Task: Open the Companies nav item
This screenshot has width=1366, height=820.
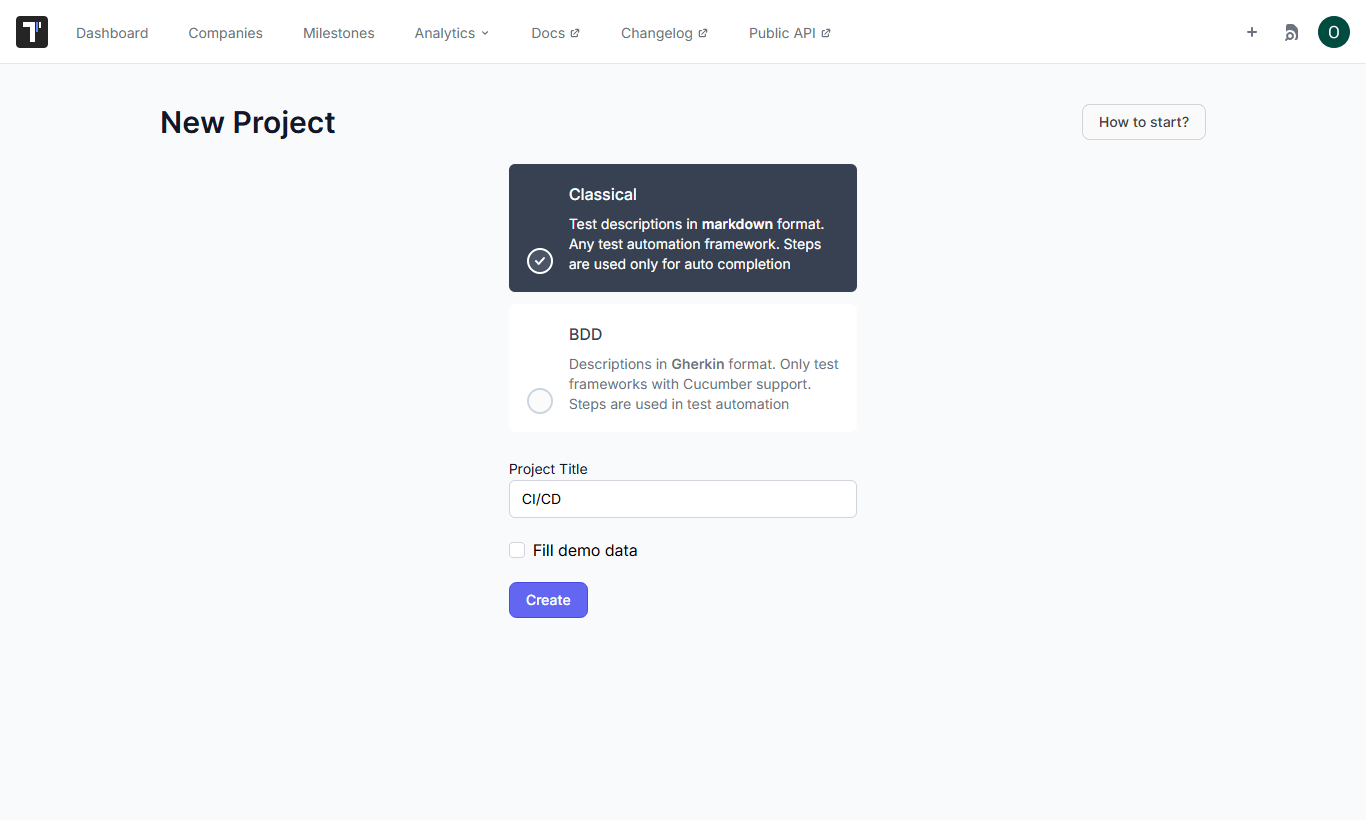Action: pyautogui.click(x=226, y=33)
